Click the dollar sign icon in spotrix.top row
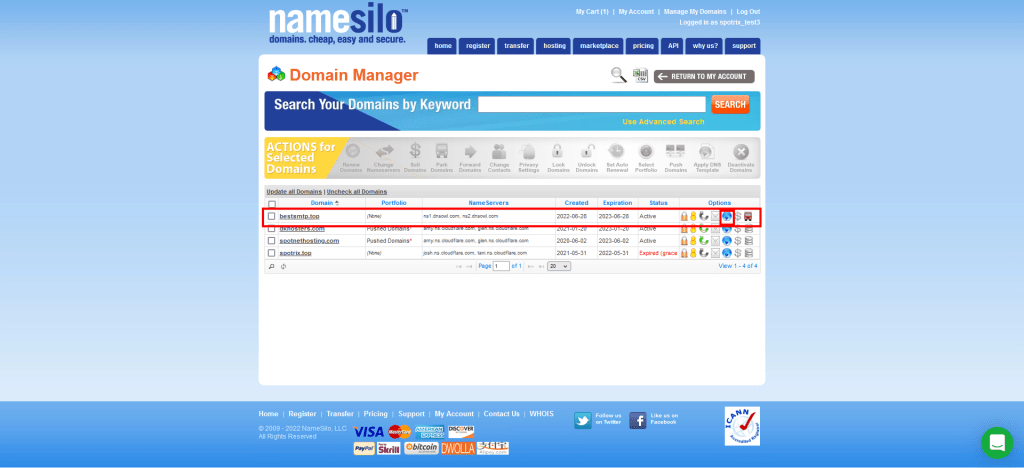Image resolution: width=1024 pixels, height=468 pixels. coord(738,253)
